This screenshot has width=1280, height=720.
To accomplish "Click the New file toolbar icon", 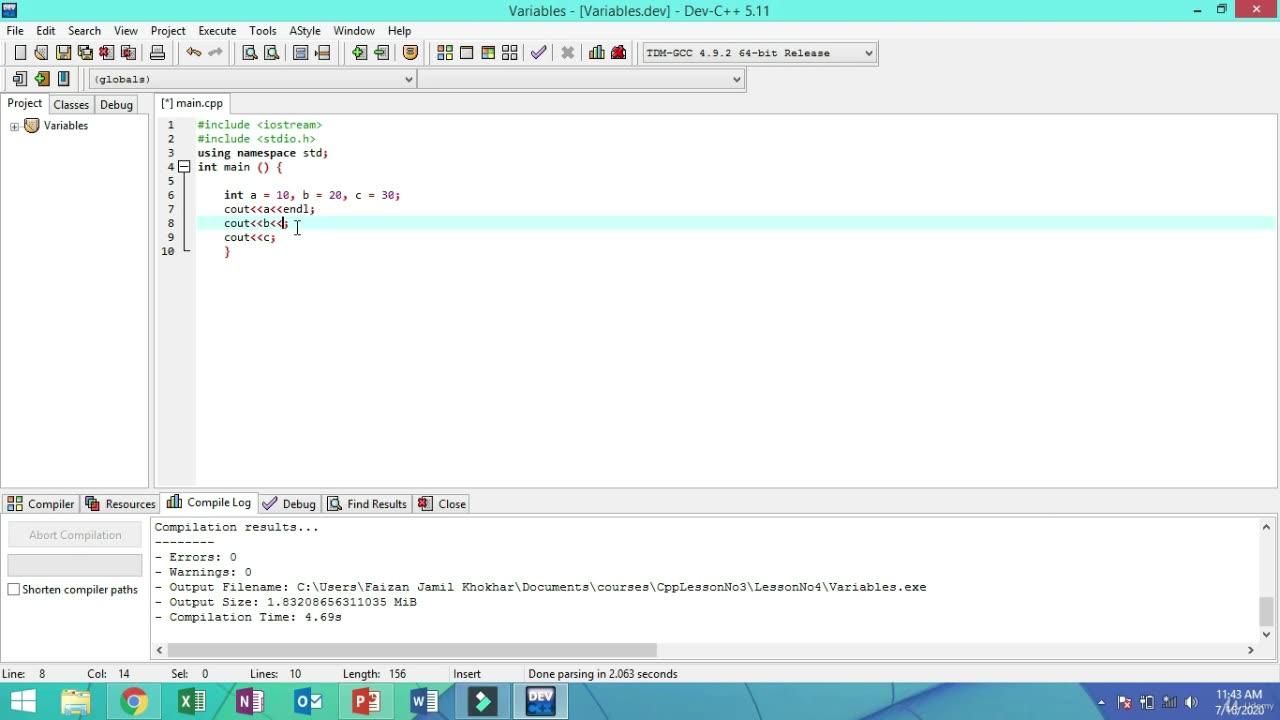I will pyautogui.click(x=20, y=53).
